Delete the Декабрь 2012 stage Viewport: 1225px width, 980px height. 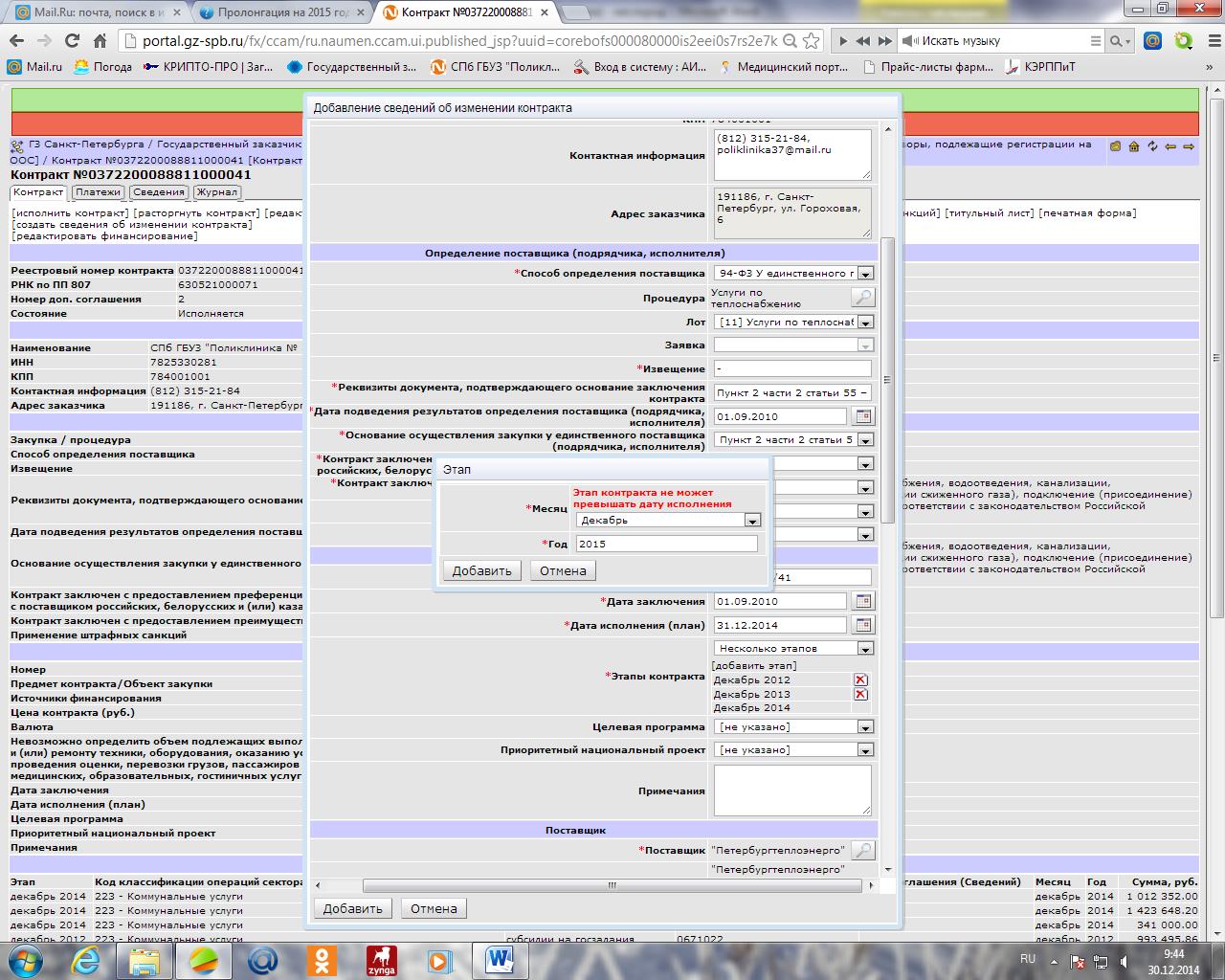pyautogui.click(x=860, y=679)
